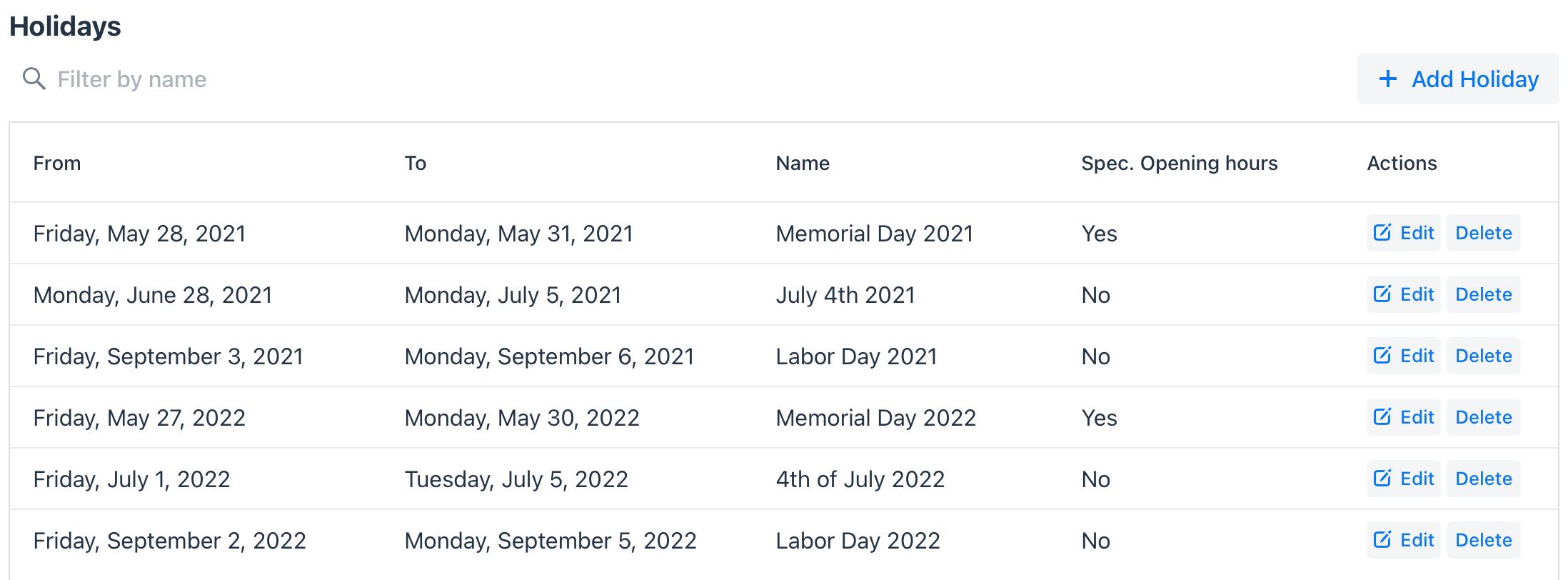
Task: Click the edit pencil icon for July 4th 2021
Action: [x=1382, y=294]
